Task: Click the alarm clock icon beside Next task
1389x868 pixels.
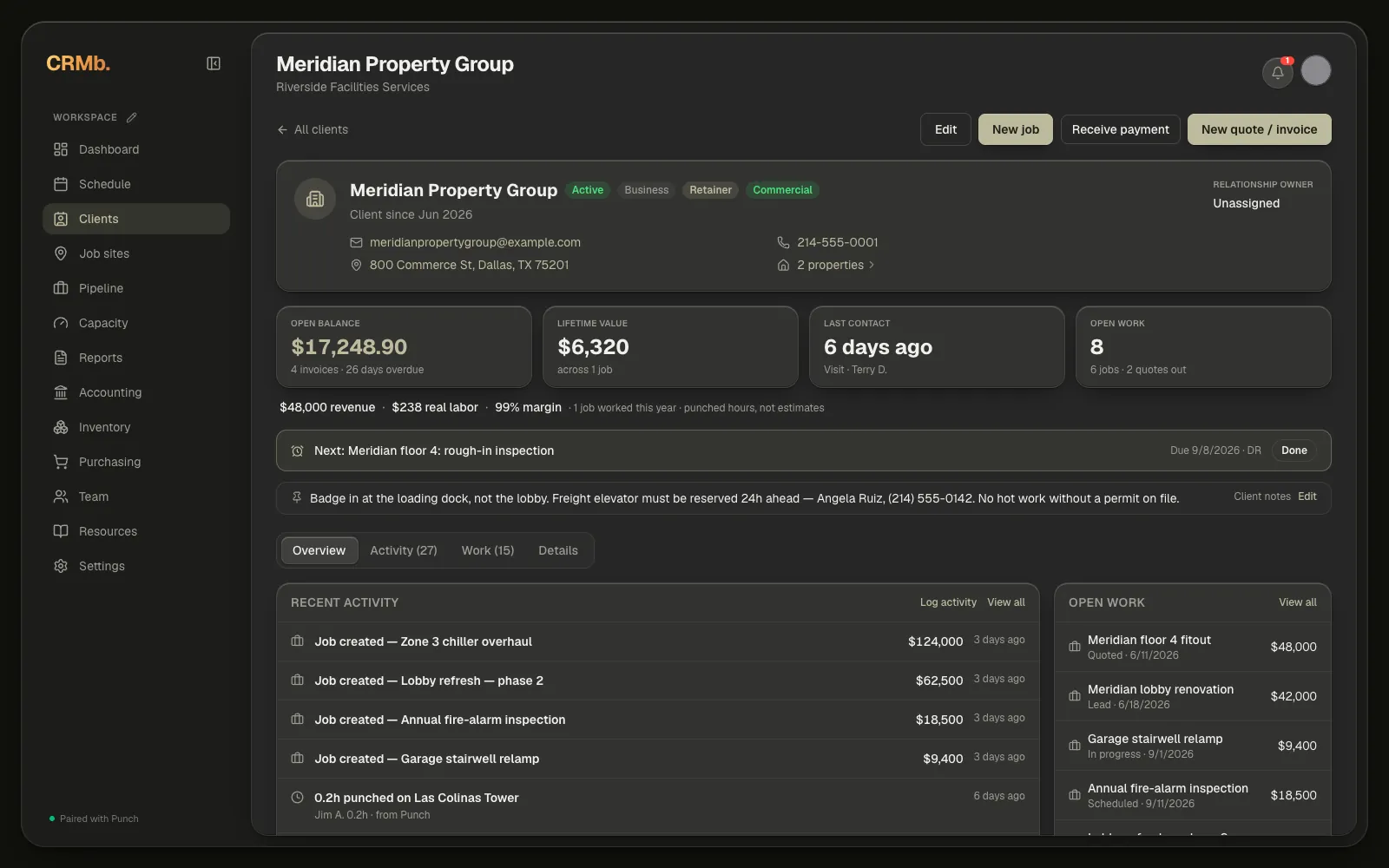Action: point(297,451)
